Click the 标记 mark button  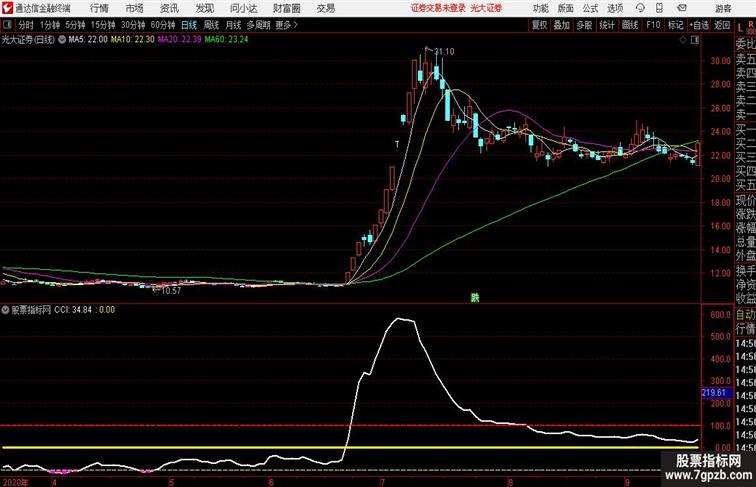675,25
